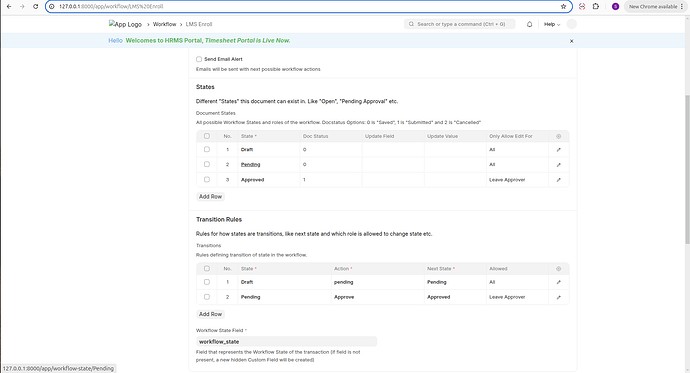Select the Pending state row checkbox

pyautogui.click(x=207, y=164)
